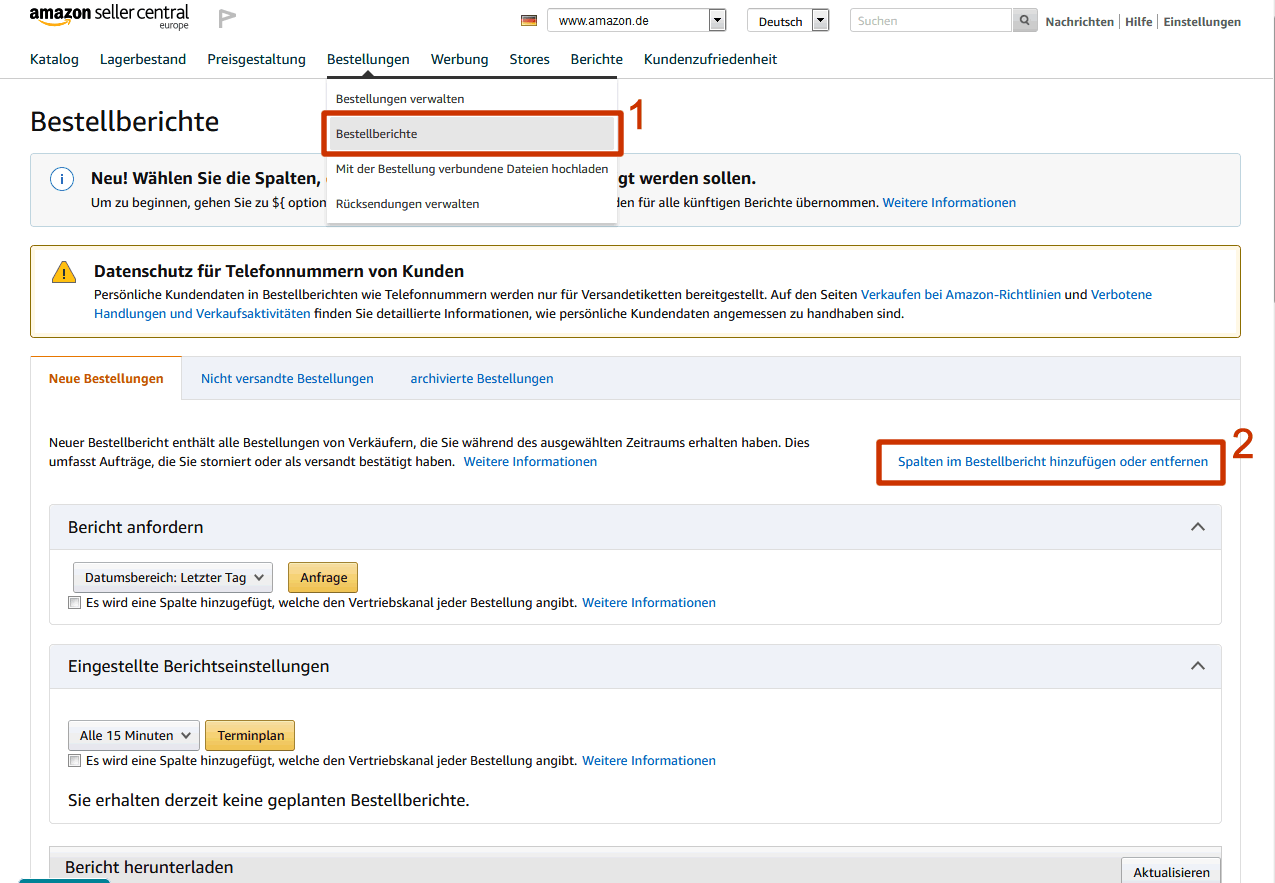
Task: Enable Vertriebskanal column checkbox under Berichtseinstellungen
Action: [x=74, y=761]
